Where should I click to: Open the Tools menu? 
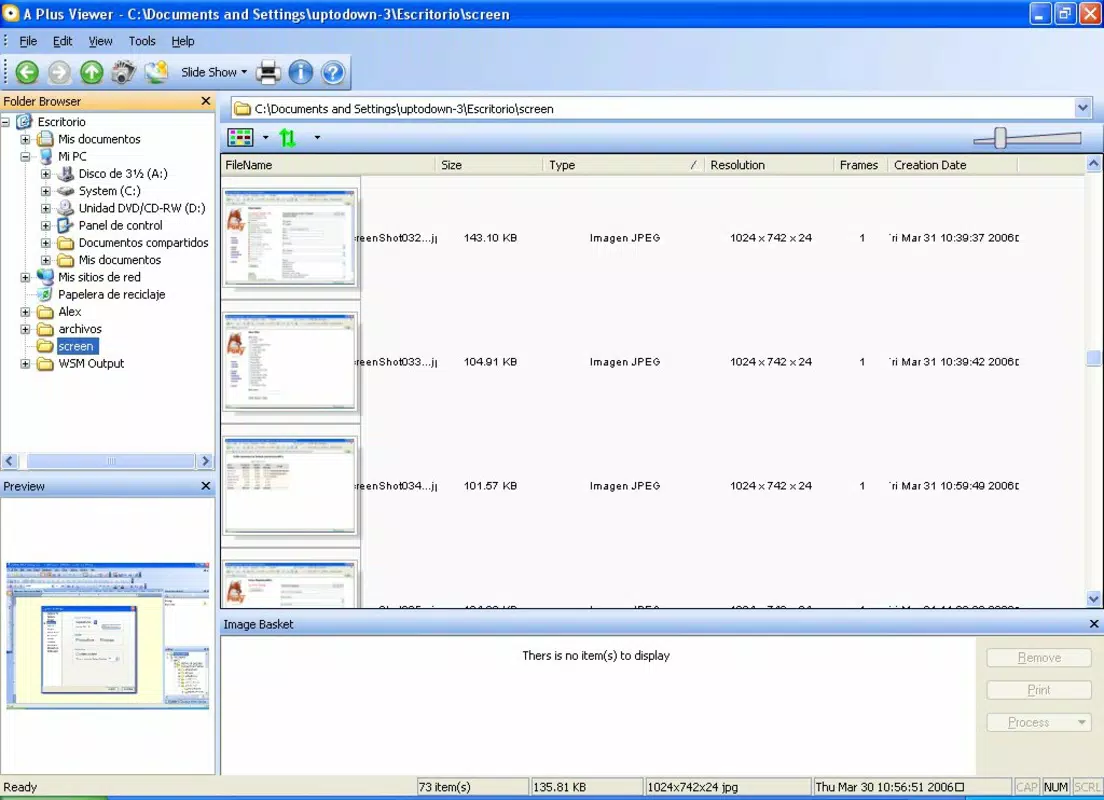pos(142,41)
